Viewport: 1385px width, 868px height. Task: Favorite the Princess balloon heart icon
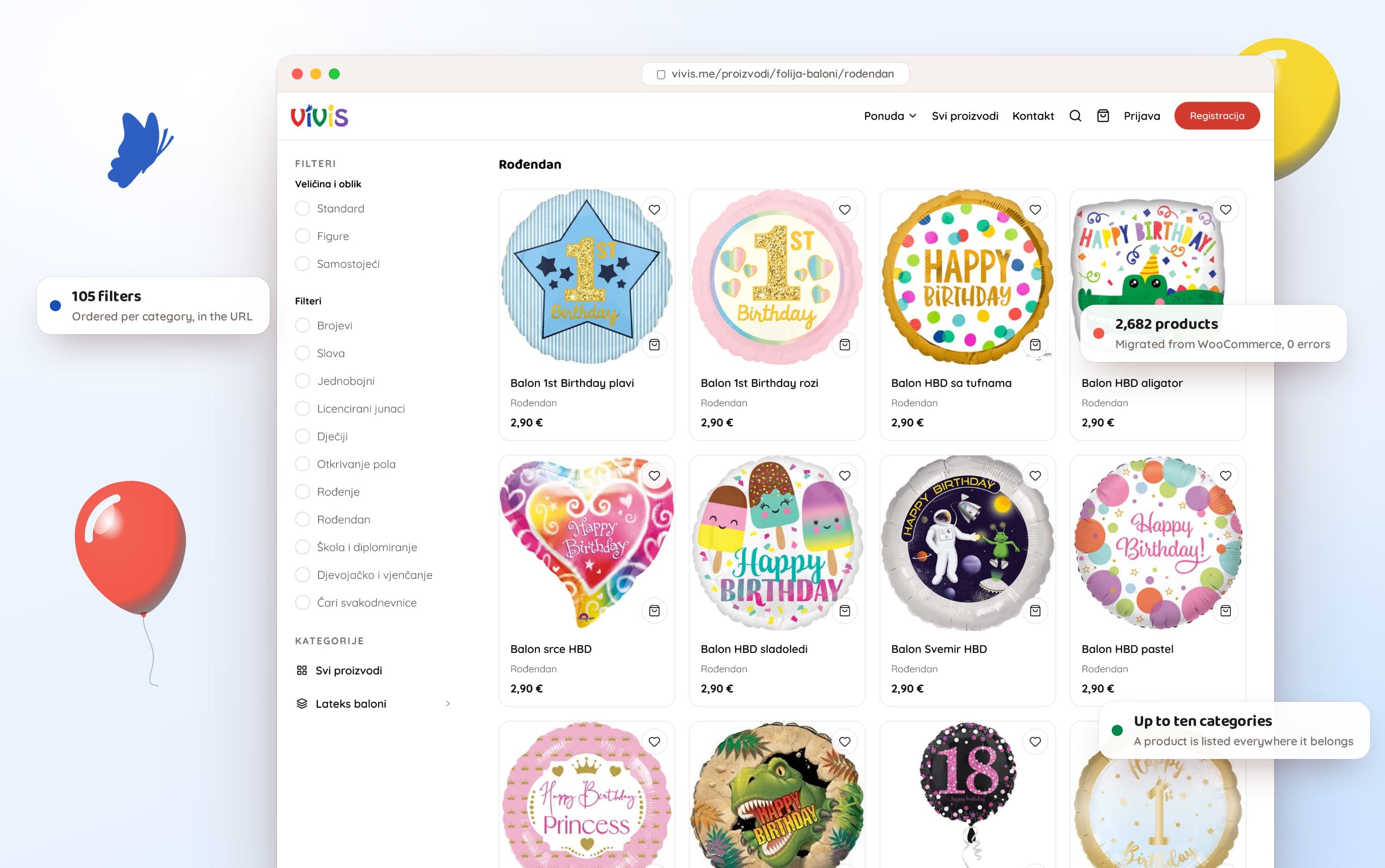pyautogui.click(x=654, y=741)
